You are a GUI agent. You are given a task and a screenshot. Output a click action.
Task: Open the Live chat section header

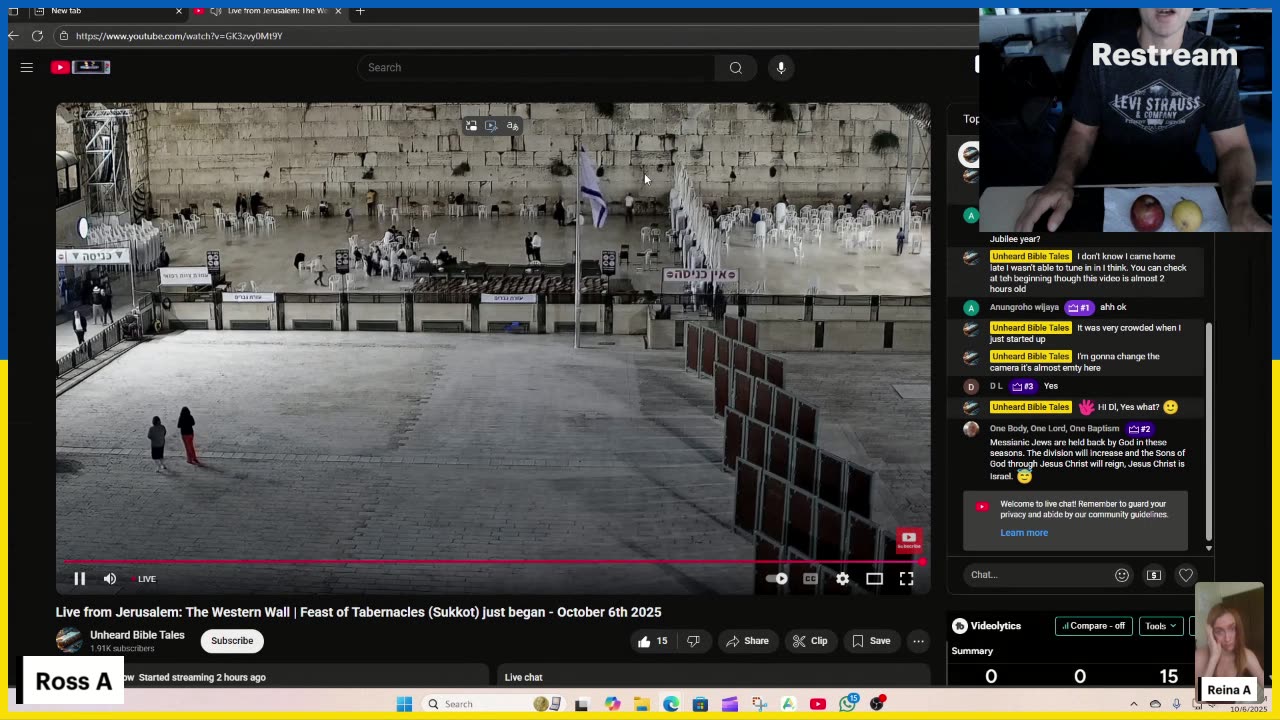523,677
